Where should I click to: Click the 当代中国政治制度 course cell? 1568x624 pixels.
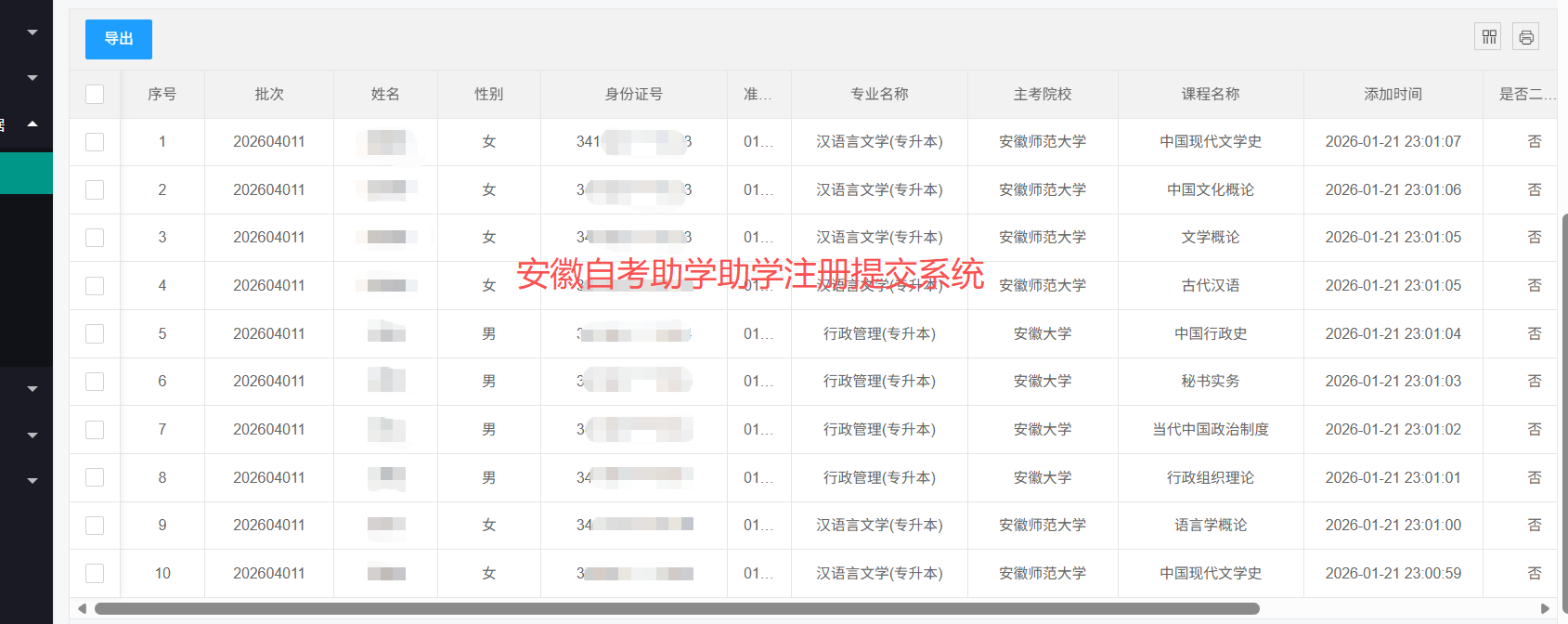tap(1211, 430)
